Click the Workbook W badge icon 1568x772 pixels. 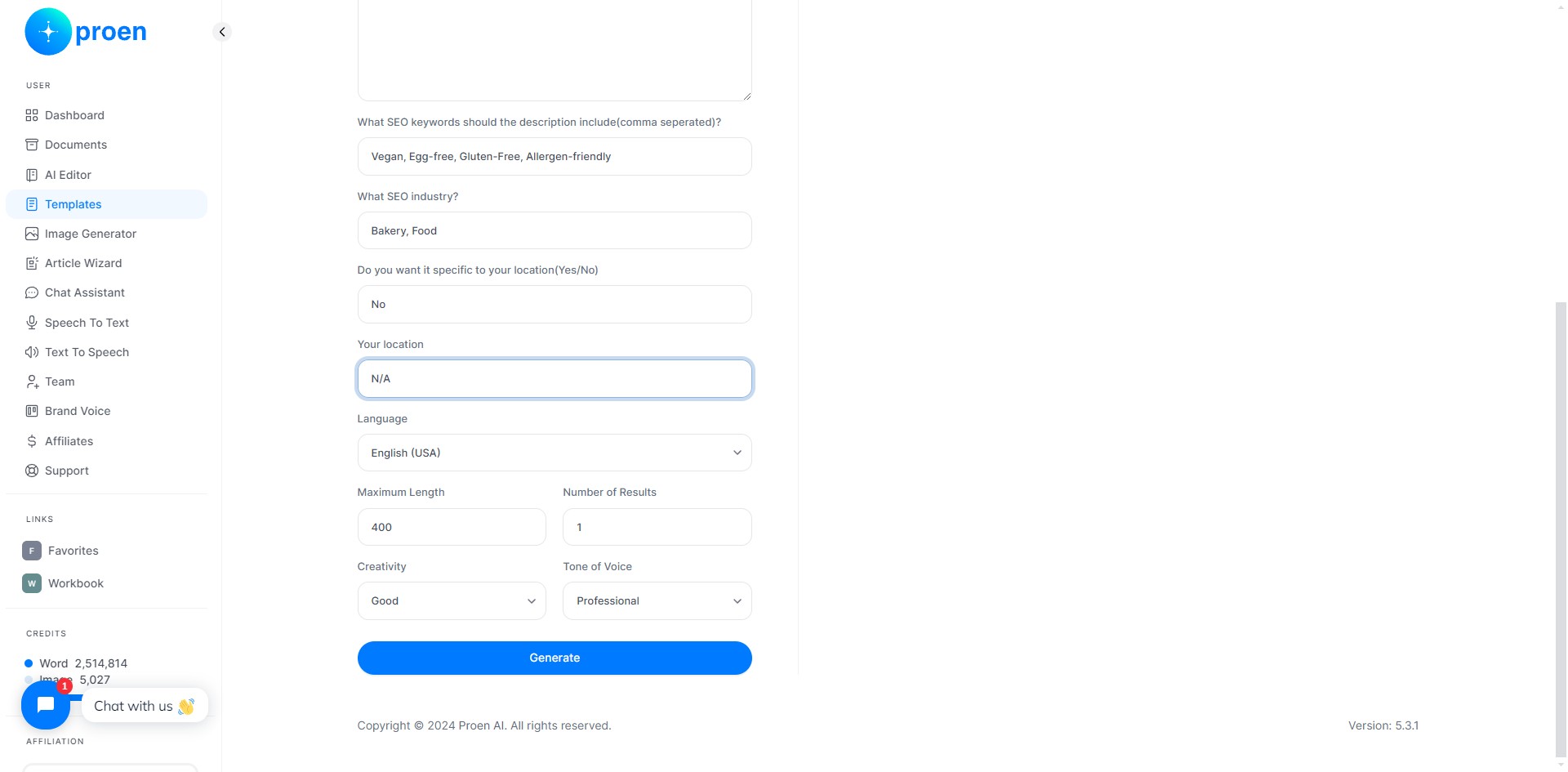pyautogui.click(x=32, y=583)
